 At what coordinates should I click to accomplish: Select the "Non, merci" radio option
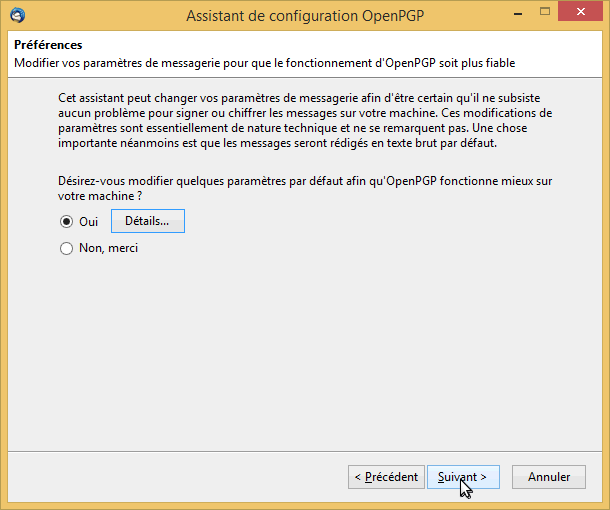[67, 248]
